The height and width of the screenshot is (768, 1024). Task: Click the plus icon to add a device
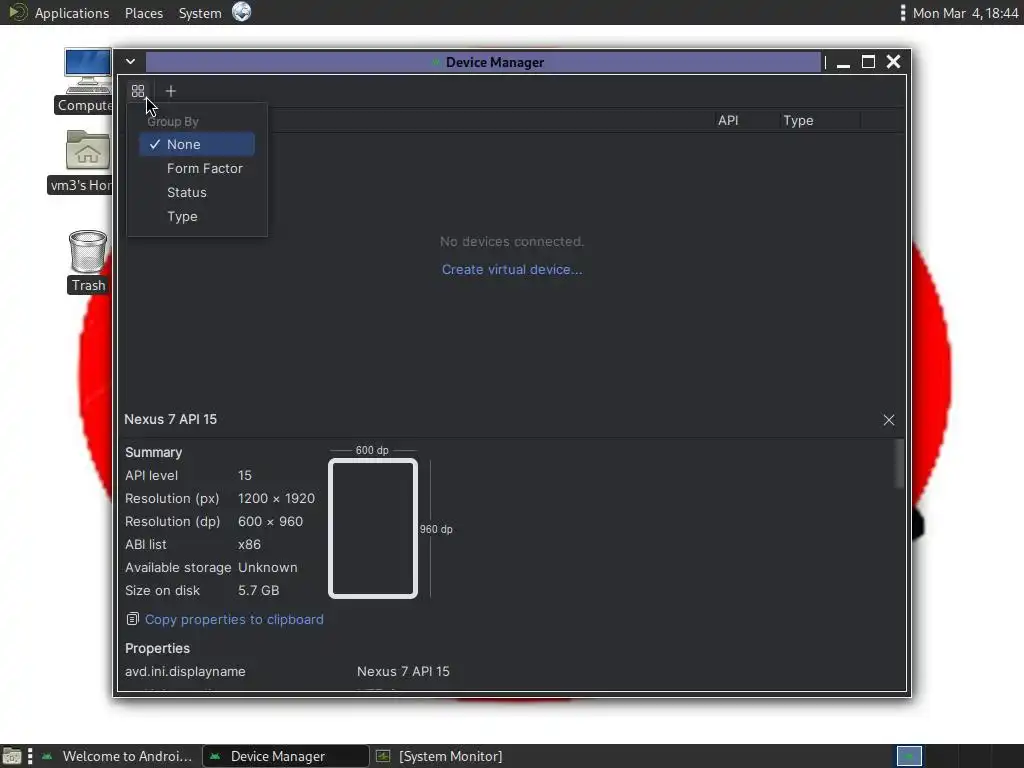click(170, 91)
